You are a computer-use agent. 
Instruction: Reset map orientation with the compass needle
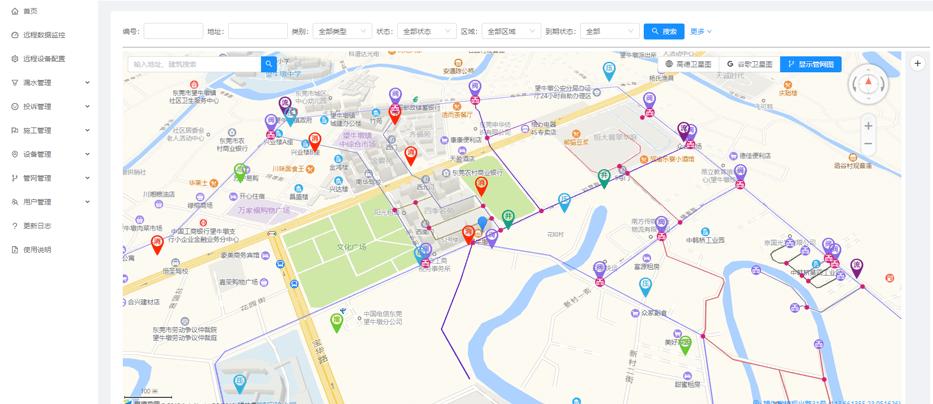(868, 82)
